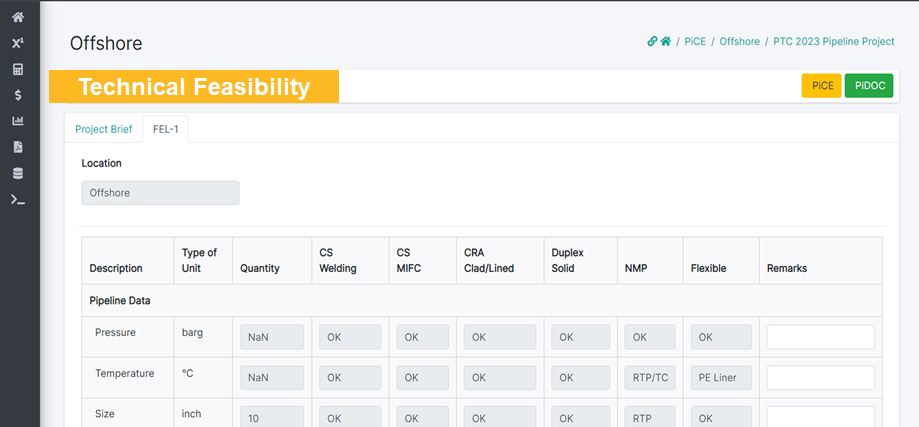Click the Temperature CRA Clad/Lined OK field
The height and width of the screenshot is (427, 919).
(500, 378)
